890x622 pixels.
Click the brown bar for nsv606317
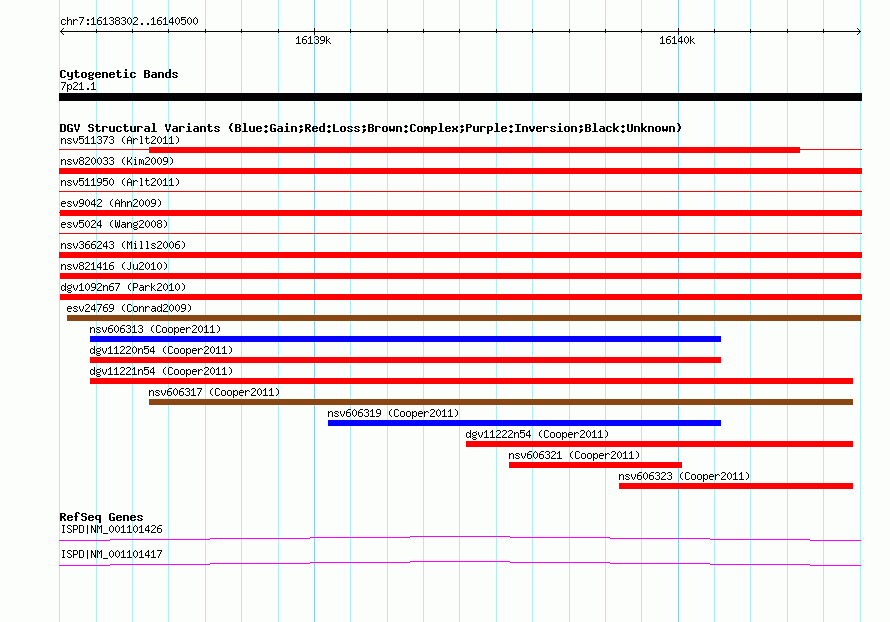pyautogui.click(x=501, y=402)
